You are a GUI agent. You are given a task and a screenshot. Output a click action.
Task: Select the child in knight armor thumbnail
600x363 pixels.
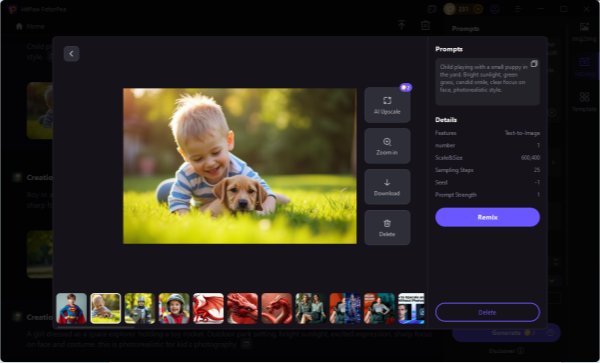point(140,309)
